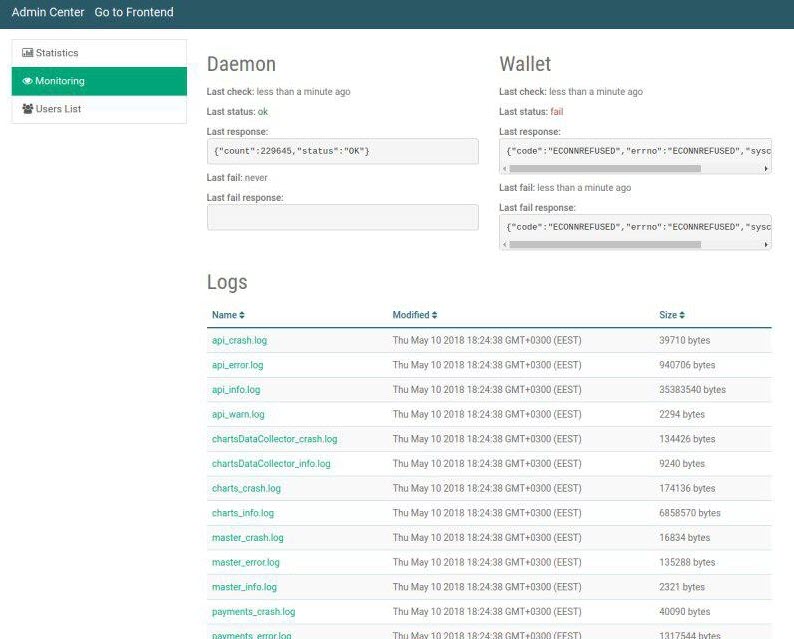
Task: Click '134426 bytes' size cell
Action: click(687, 439)
